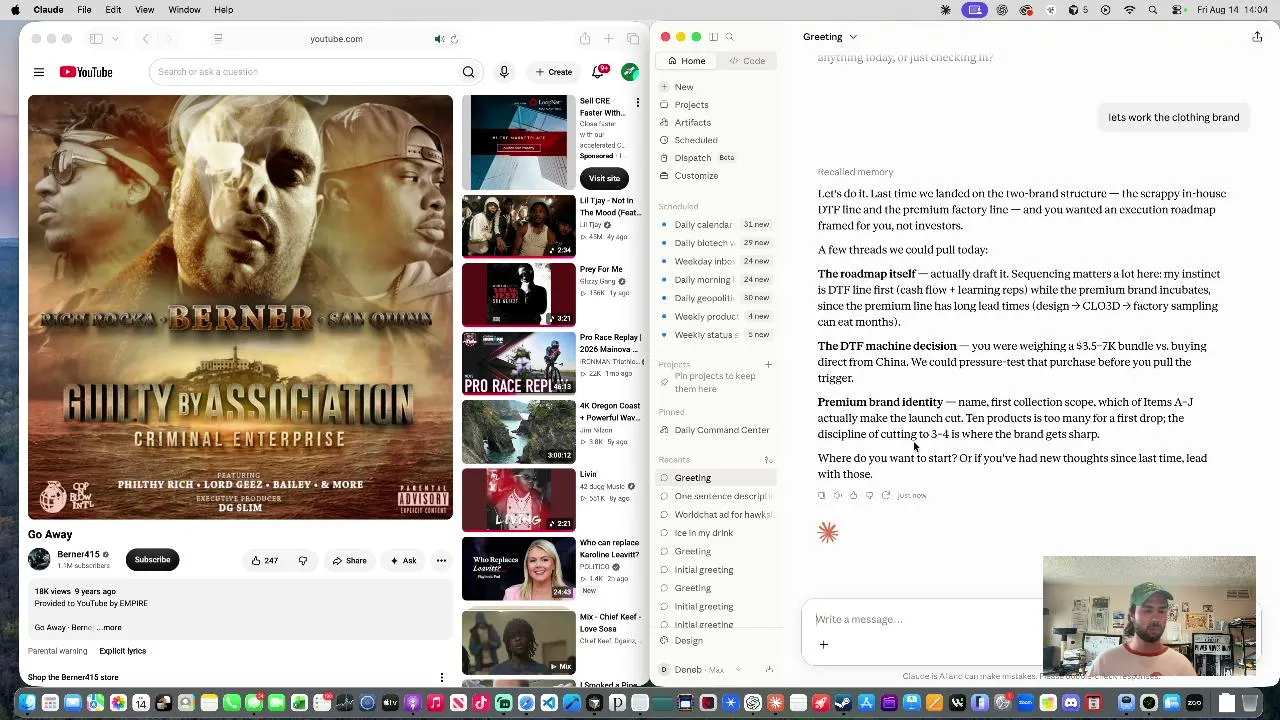Open the Claude app menu in the menu bar

click(48, 10)
